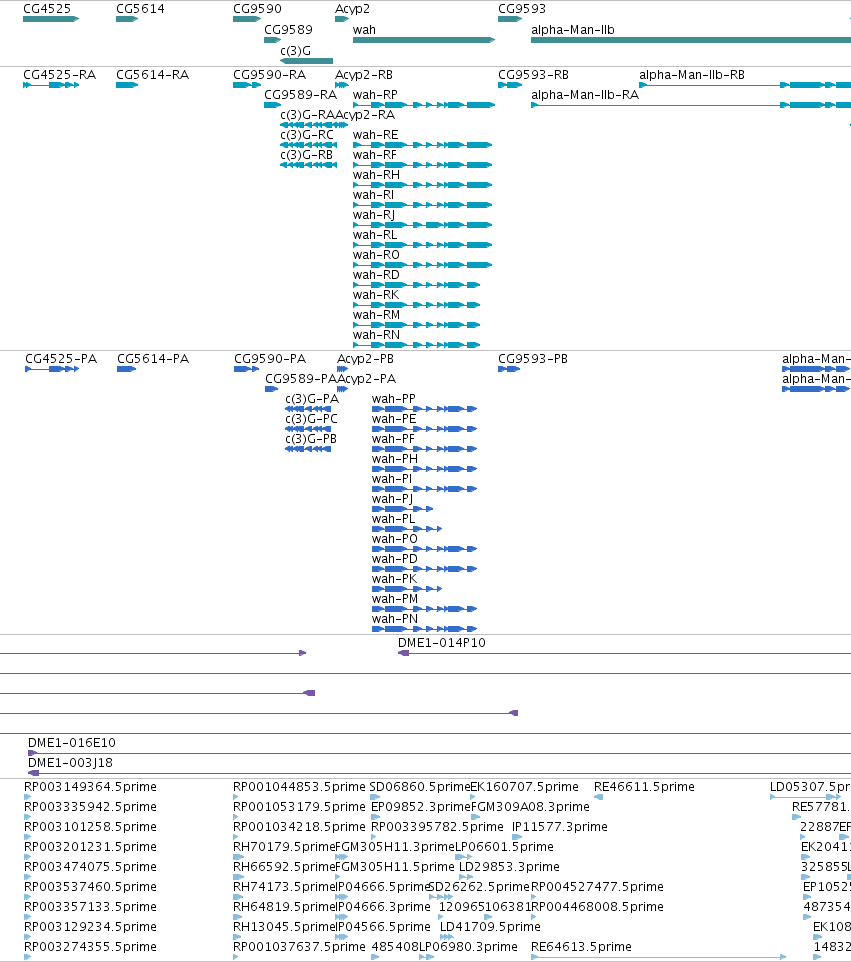Select the wah-RJ transcript label
The height and width of the screenshot is (962, 851).
[374, 215]
